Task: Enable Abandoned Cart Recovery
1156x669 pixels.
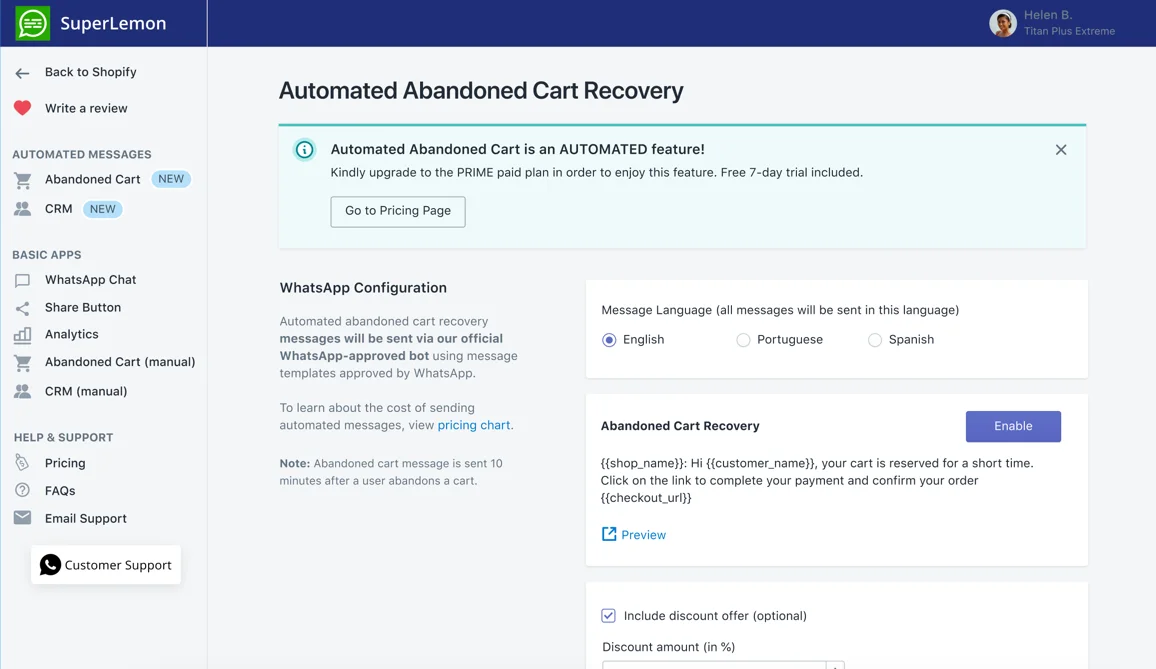Action: (1012, 426)
